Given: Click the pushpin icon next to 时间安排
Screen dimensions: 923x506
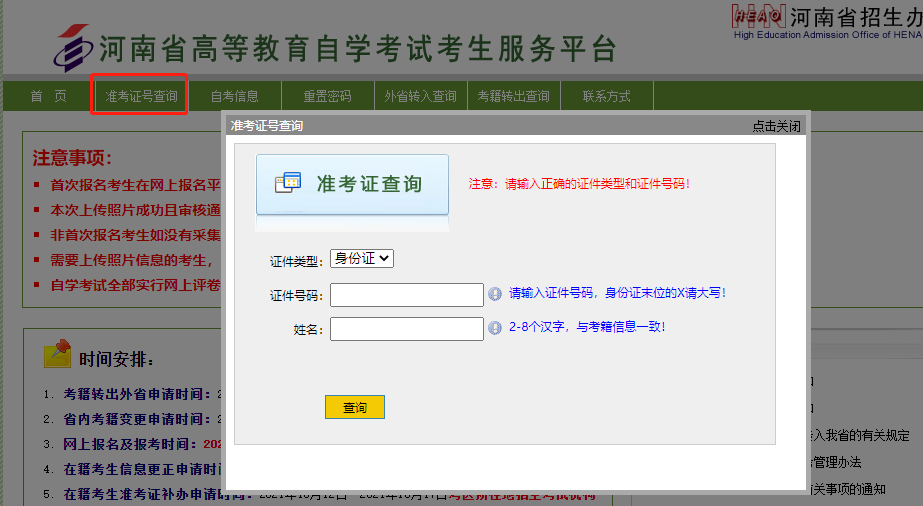Looking at the screenshot, I should [x=57, y=354].
